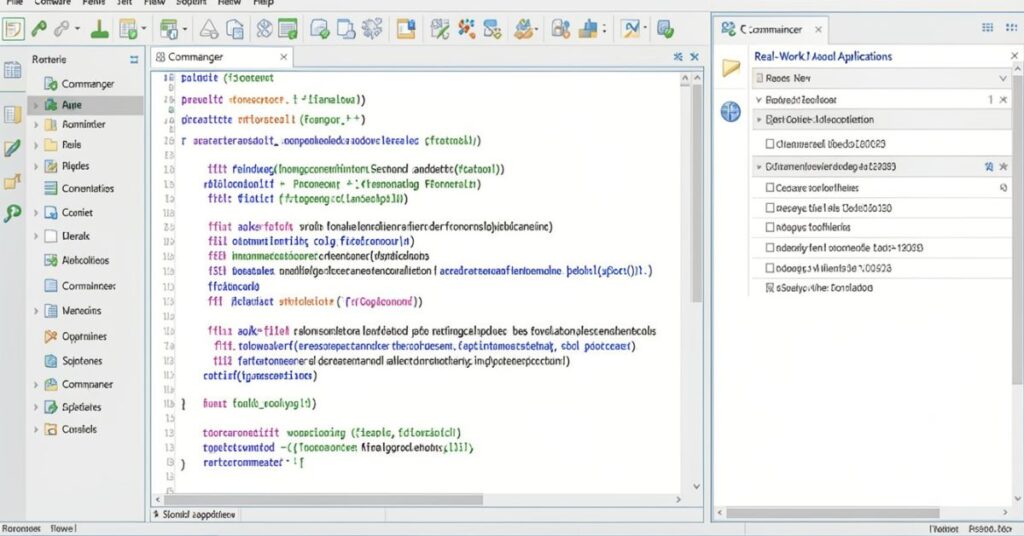Expand the Menecins tree node
Image resolution: width=1024 pixels, height=536 pixels.
pyautogui.click(x=36, y=311)
